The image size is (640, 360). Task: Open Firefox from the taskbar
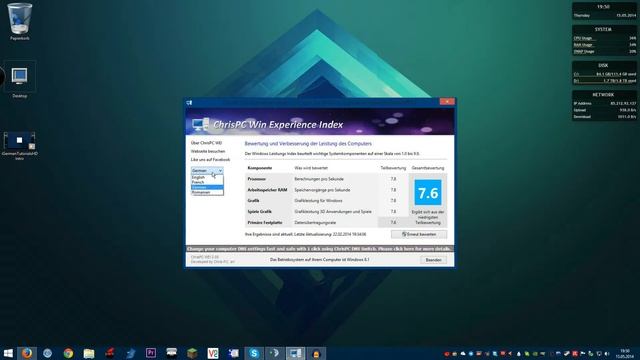[27, 353]
